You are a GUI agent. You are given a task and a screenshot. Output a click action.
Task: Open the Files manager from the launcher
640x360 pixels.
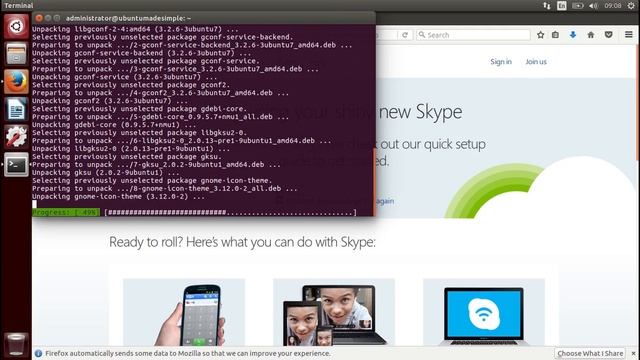(16, 53)
